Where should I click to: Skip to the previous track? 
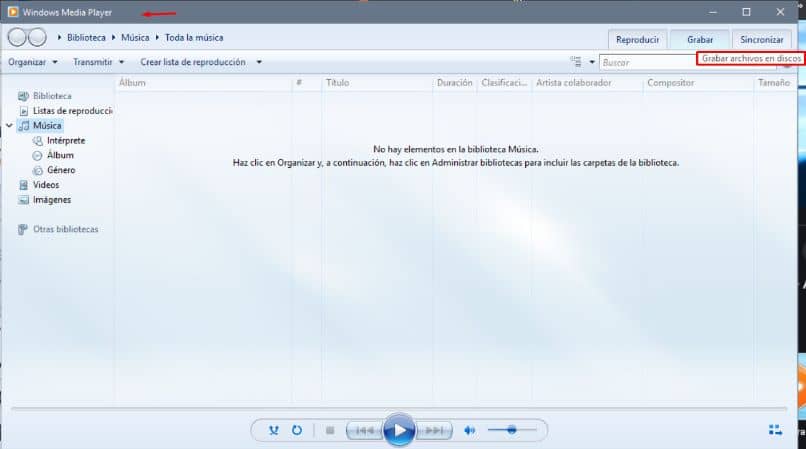[x=365, y=430]
